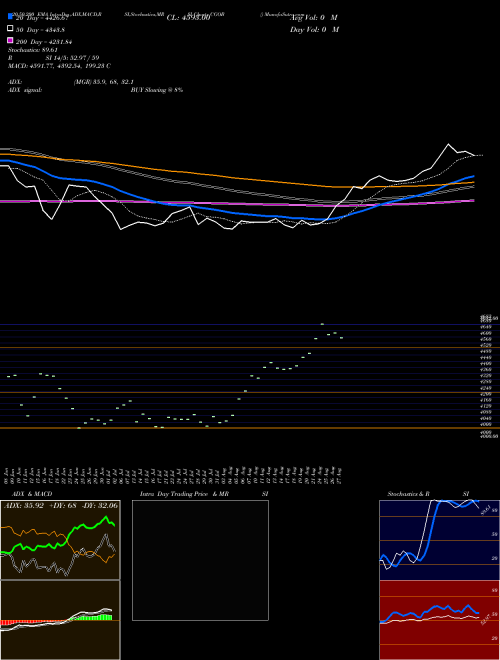Click the MACD values line
Screen dimensions: 500x660
coord(59,66)
